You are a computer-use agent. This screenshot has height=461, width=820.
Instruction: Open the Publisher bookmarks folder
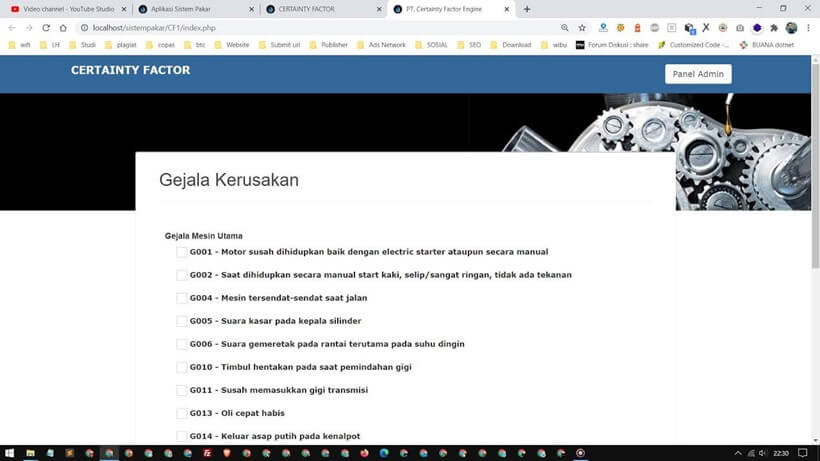[328, 45]
